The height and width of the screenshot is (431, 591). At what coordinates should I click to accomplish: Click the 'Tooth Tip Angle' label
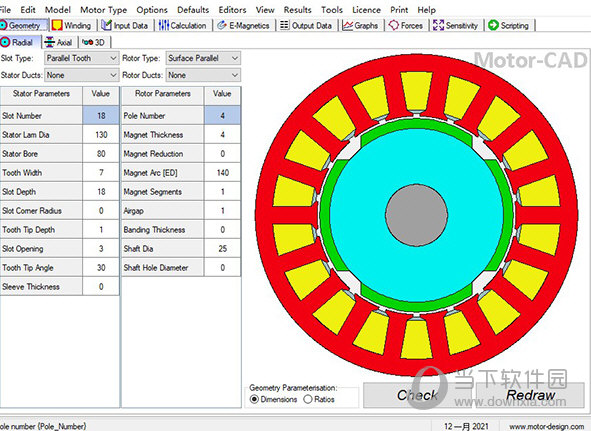pyautogui.click(x=28, y=268)
